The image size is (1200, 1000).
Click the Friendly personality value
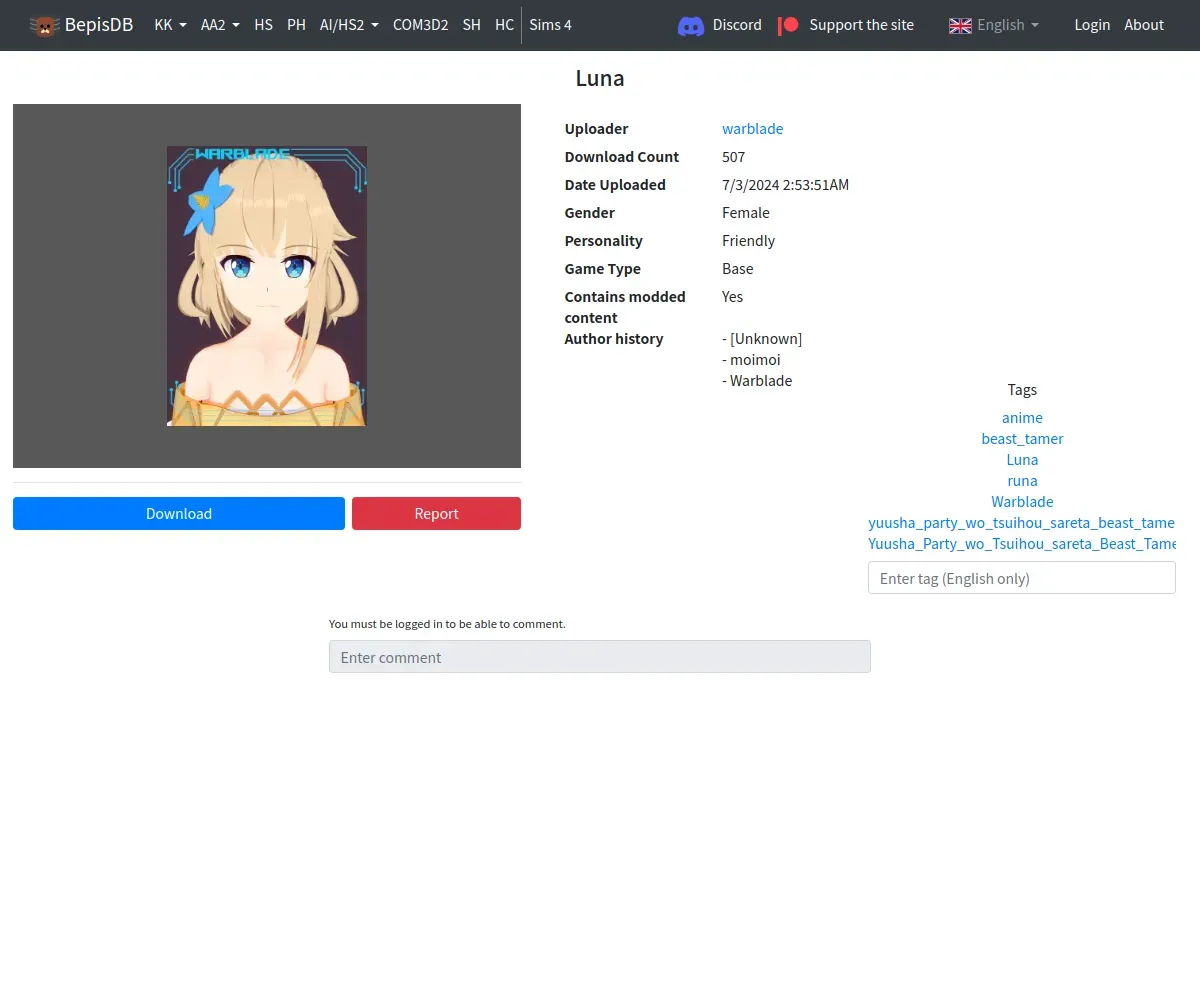(x=748, y=240)
